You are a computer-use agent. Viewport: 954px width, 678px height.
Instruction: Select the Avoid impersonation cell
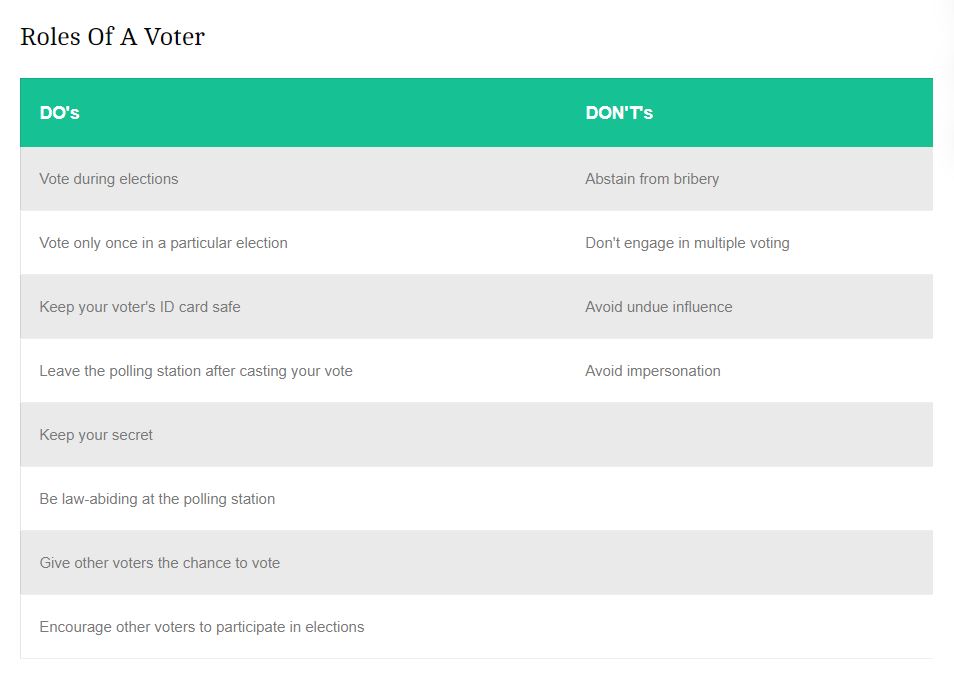[x=652, y=371]
